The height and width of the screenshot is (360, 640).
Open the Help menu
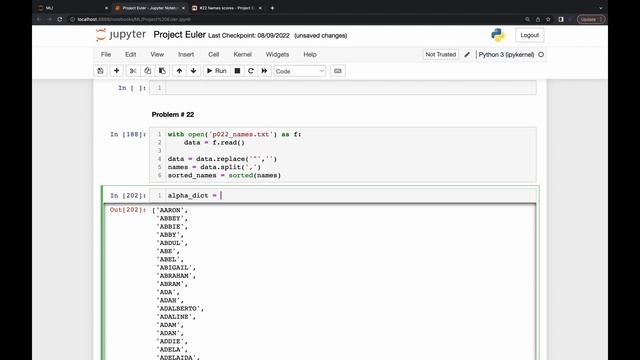tap(310, 54)
